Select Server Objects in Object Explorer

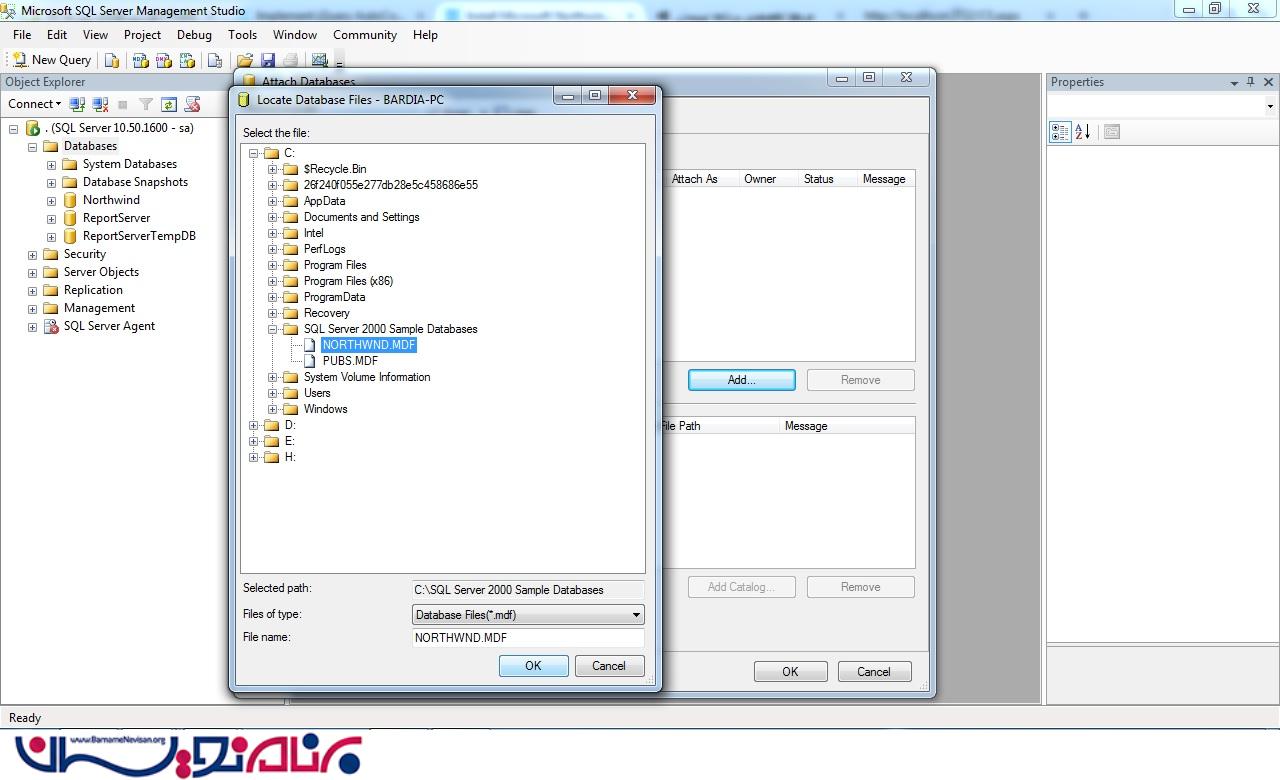[101, 272]
